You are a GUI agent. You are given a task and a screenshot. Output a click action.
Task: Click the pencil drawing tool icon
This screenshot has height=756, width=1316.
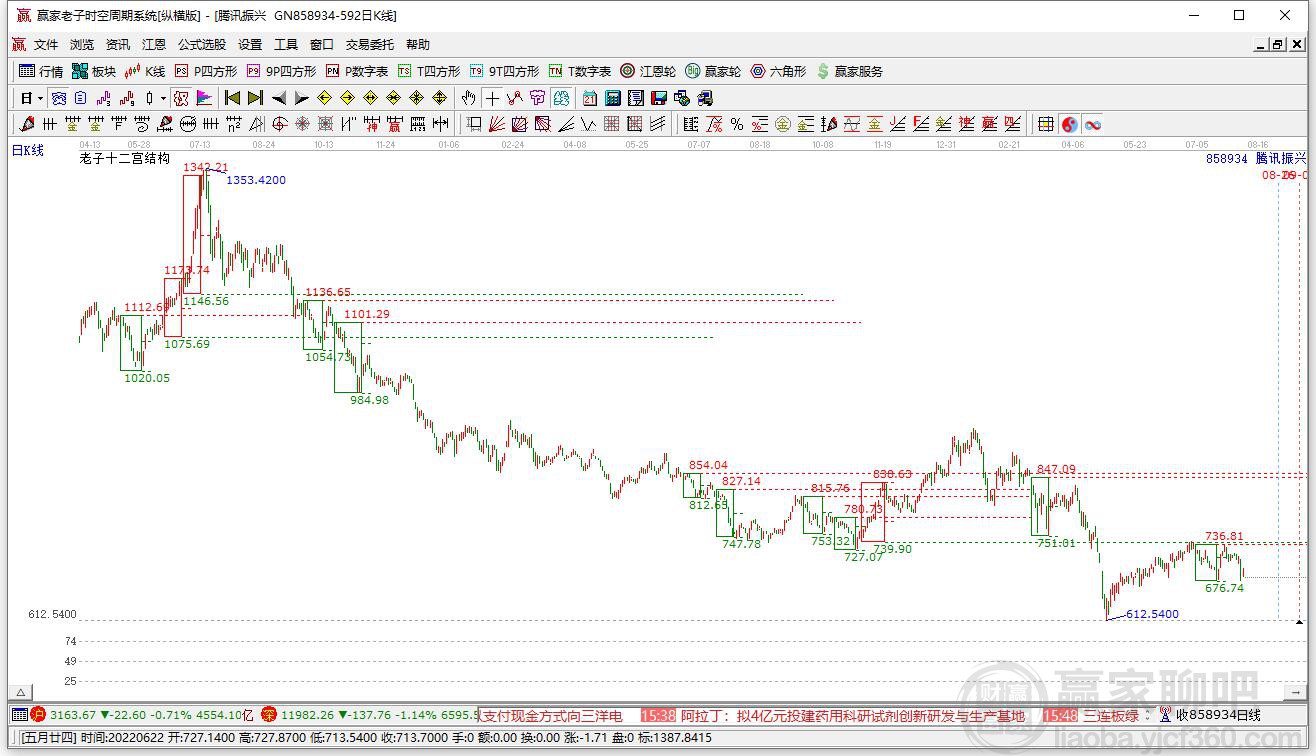pyautogui.click(x=27, y=124)
